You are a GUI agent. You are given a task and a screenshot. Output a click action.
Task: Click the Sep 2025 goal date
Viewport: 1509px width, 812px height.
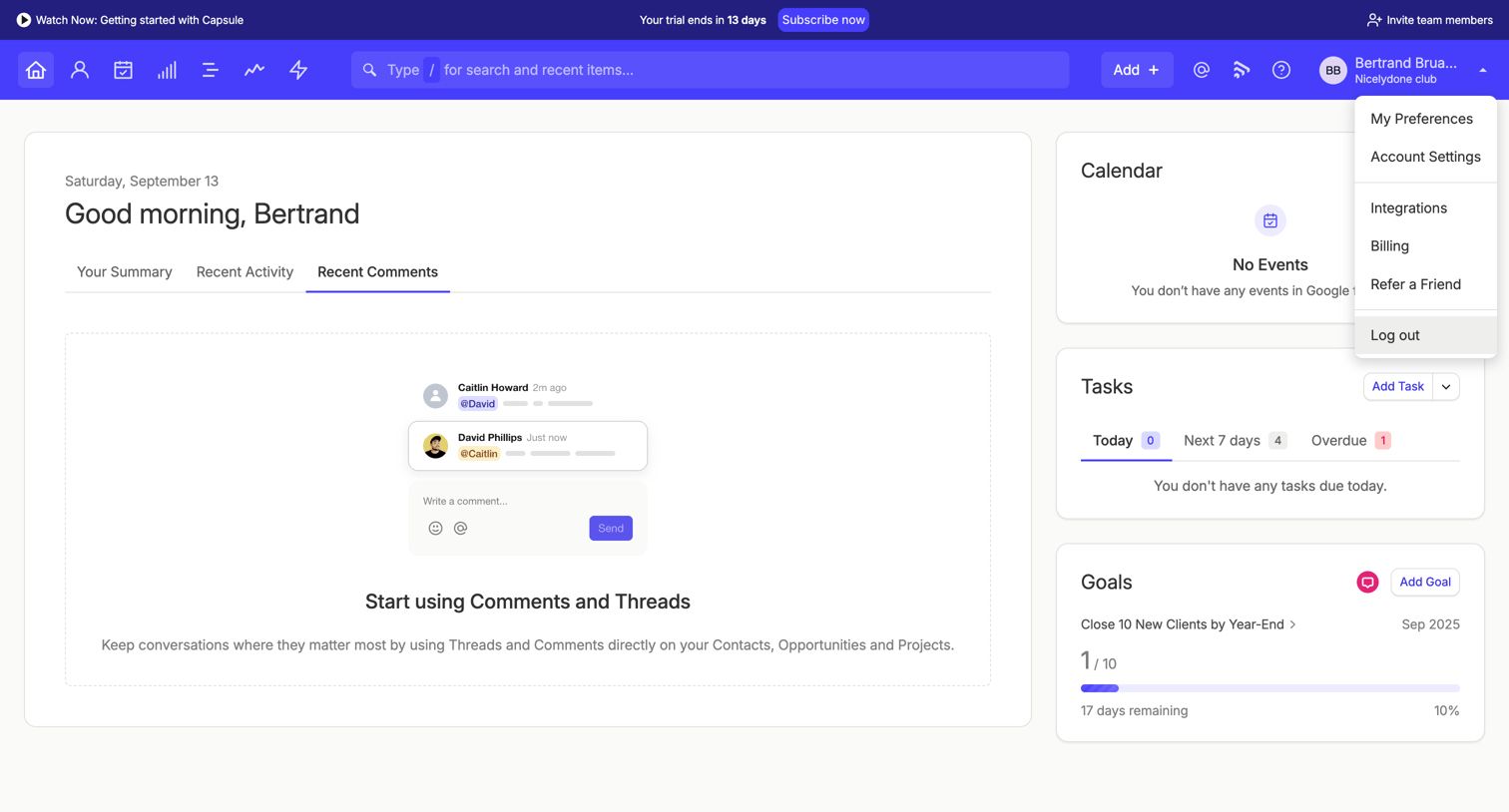[x=1430, y=624]
